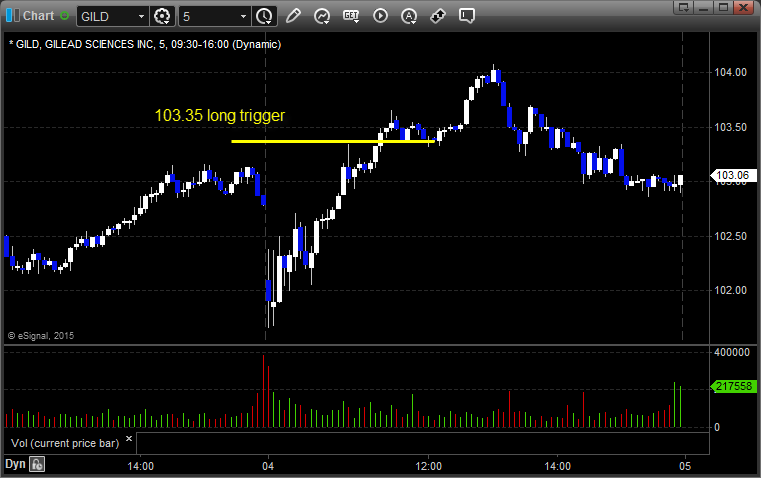Click into the GILD symbol entry field

pos(107,16)
